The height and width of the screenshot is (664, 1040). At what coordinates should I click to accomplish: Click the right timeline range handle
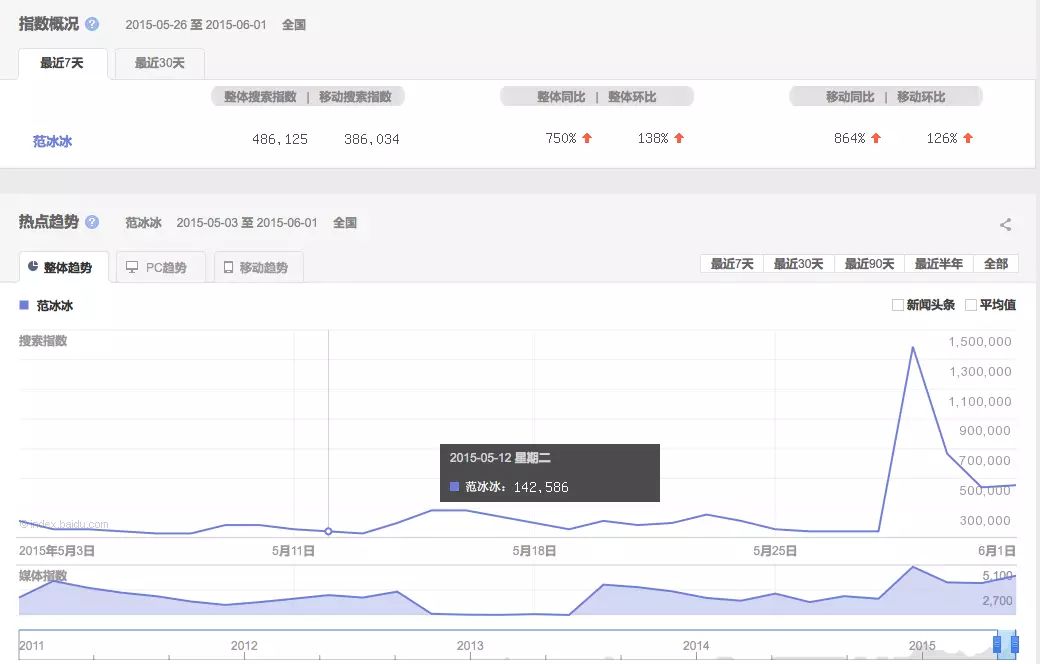pos(1014,643)
